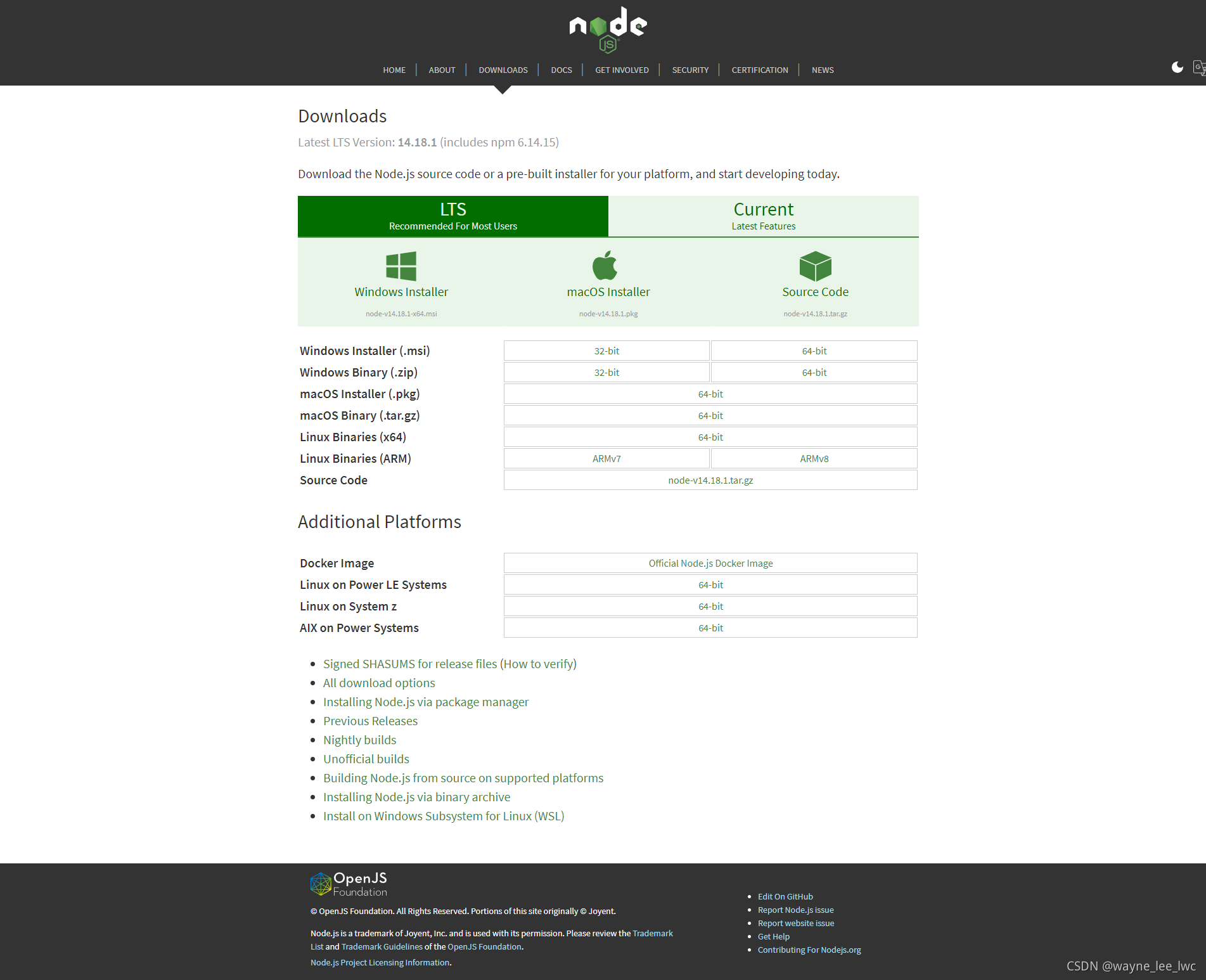The image size is (1206, 980).
Task: Open Previous Releases link
Action: 370,721
